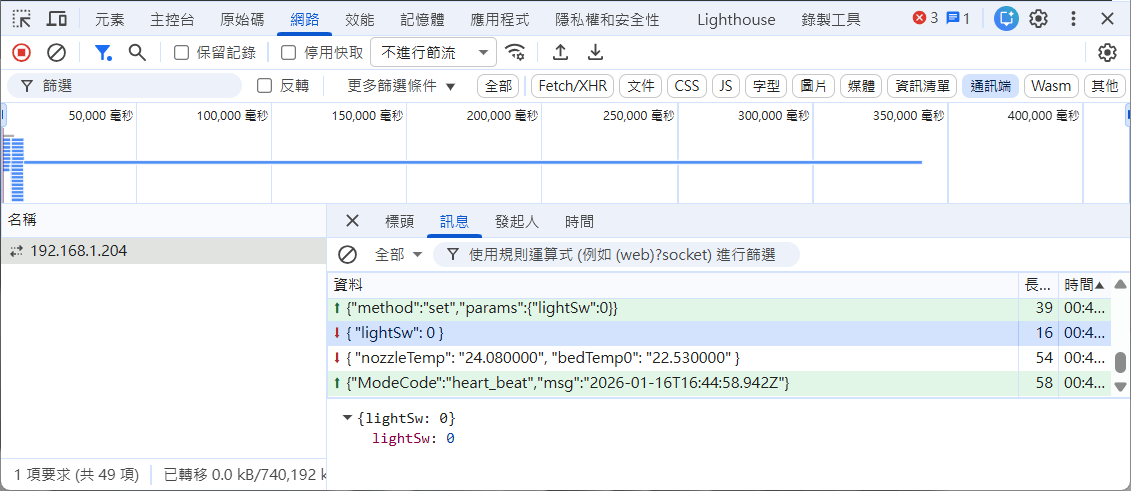Stop recording network log
The image size is (1131, 491).
point(22,52)
